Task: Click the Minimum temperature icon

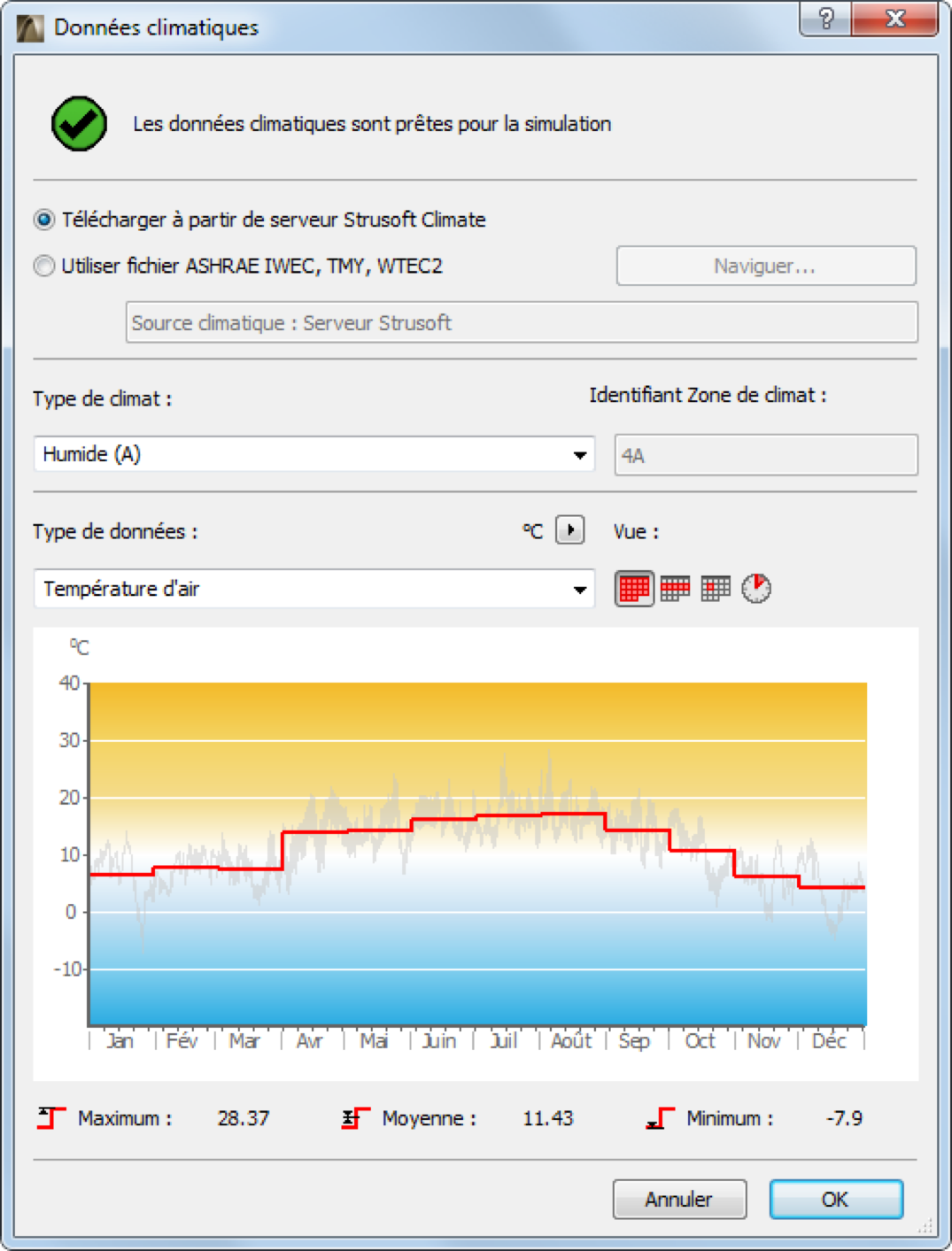Action: [661, 1118]
